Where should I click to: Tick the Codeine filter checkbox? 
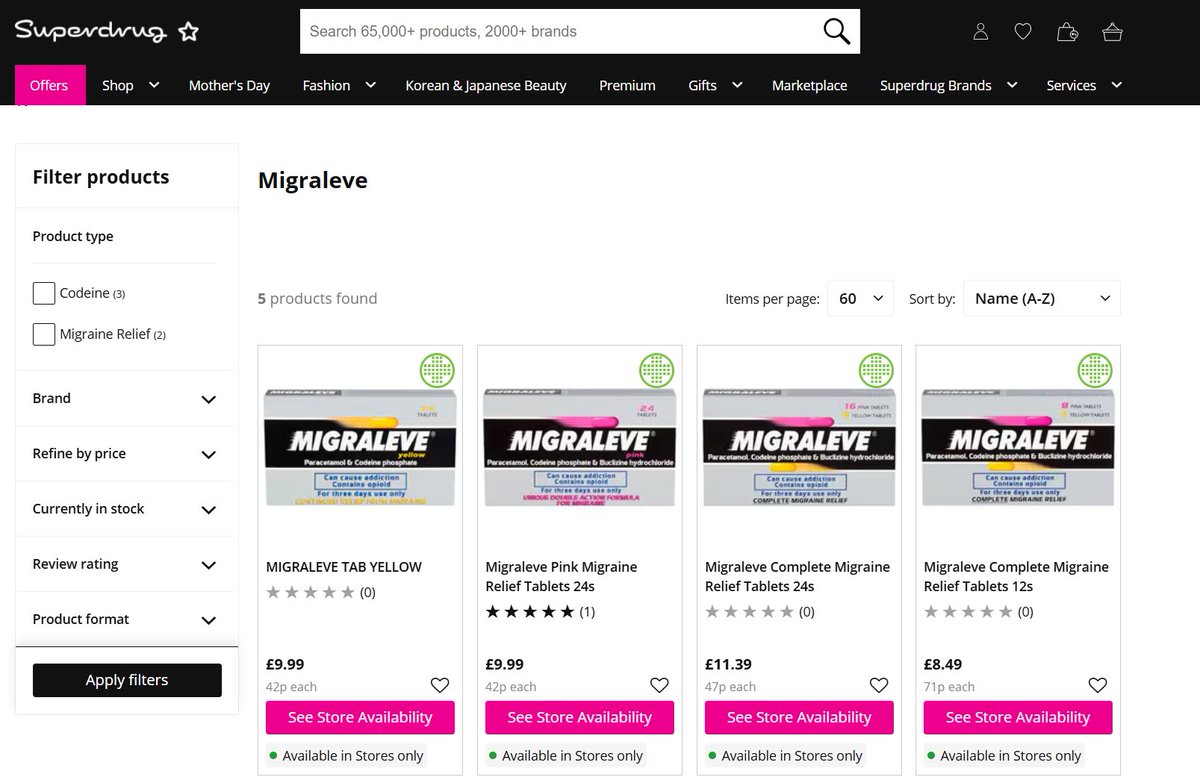click(x=44, y=293)
